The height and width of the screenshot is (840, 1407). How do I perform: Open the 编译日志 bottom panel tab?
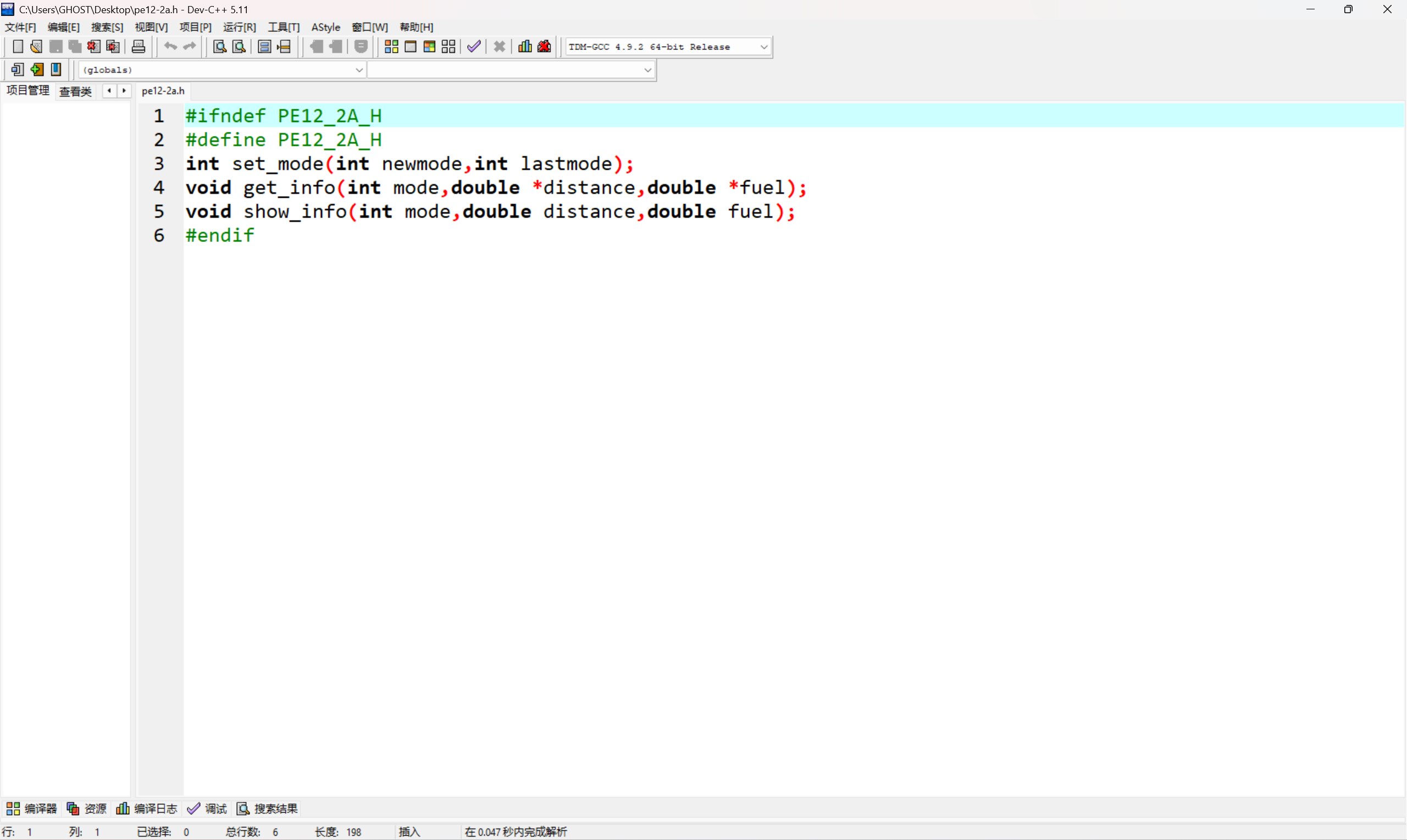point(147,808)
